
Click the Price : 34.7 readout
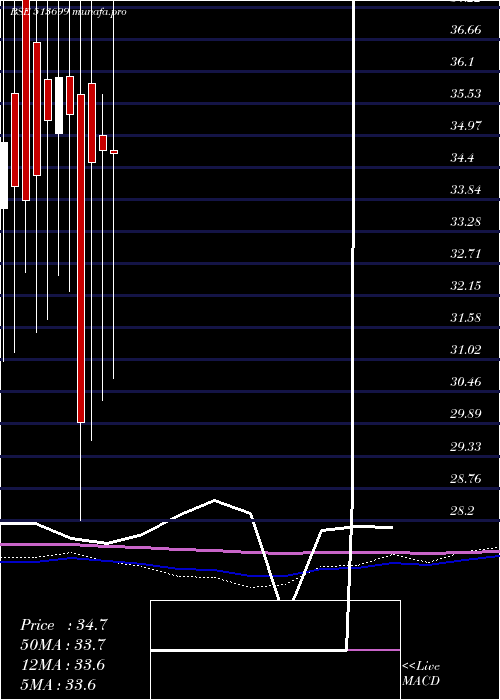pyautogui.click(x=64, y=625)
